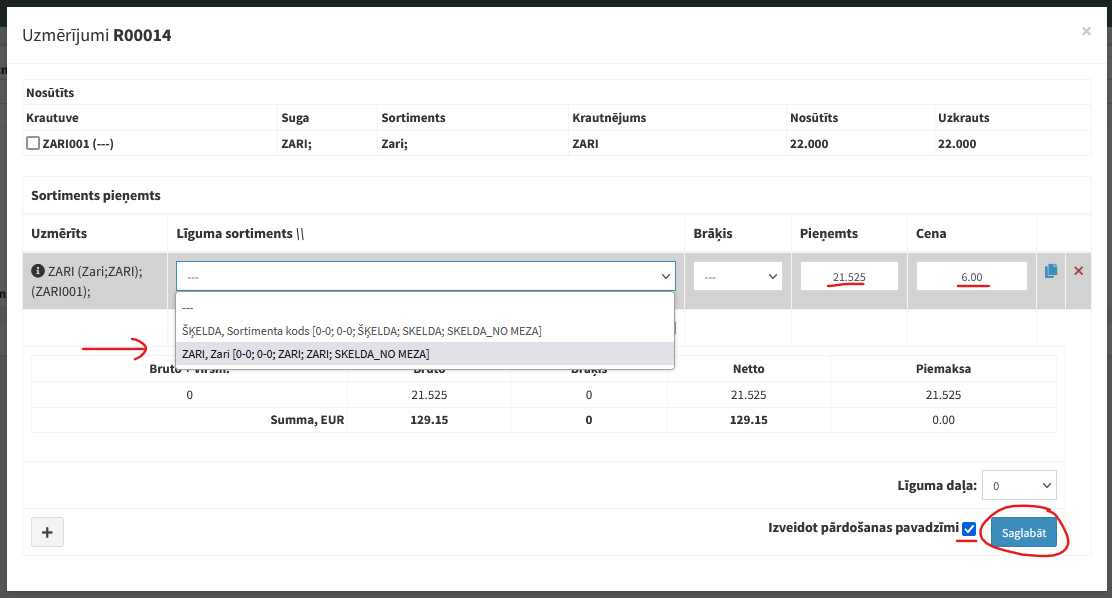This screenshot has width=1112, height=598.
Task: Click the Uzkrauts column header
Action: 963,118
